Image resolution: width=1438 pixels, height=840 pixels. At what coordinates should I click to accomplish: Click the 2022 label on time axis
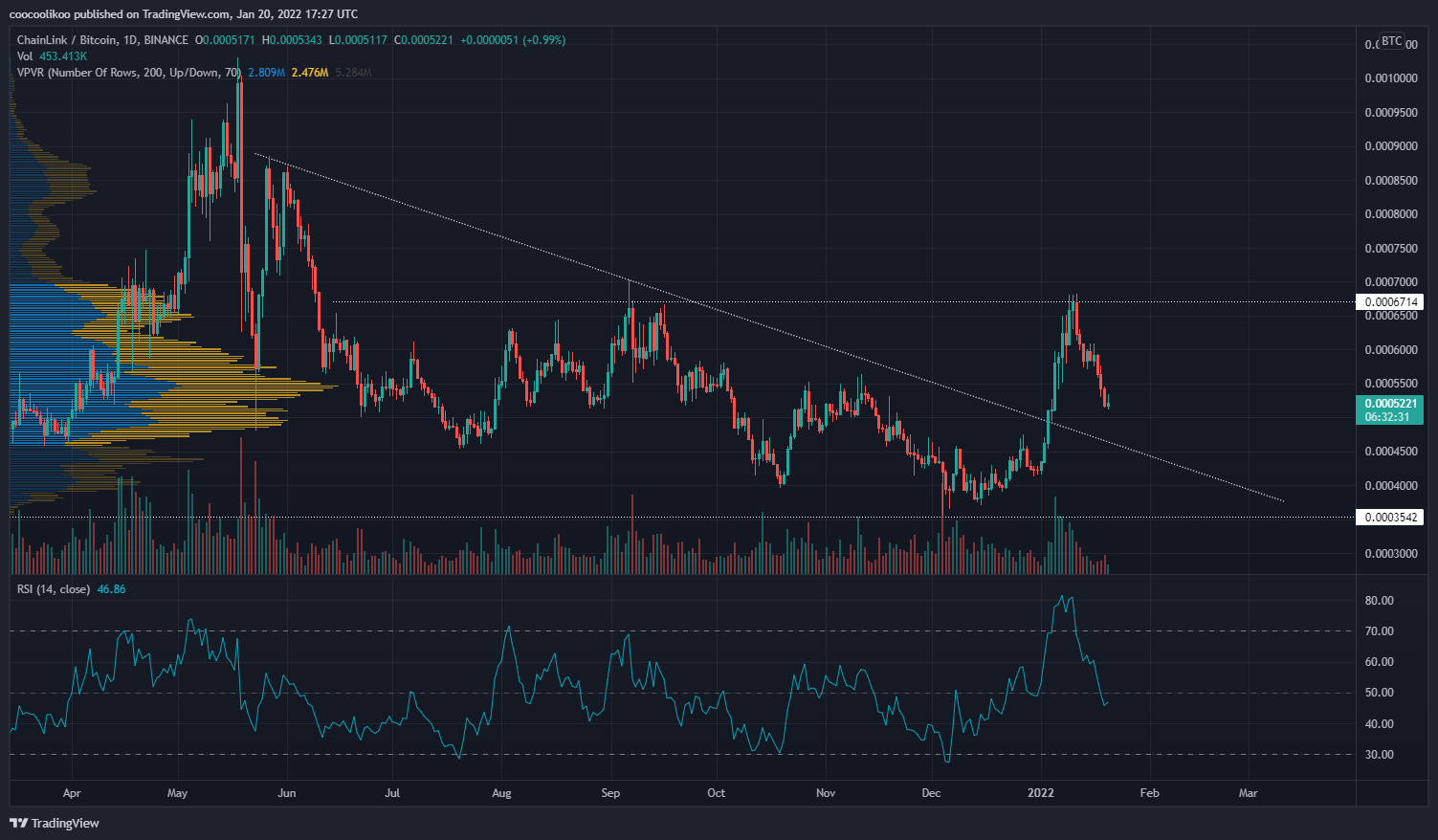click(x=1040, y=793)
